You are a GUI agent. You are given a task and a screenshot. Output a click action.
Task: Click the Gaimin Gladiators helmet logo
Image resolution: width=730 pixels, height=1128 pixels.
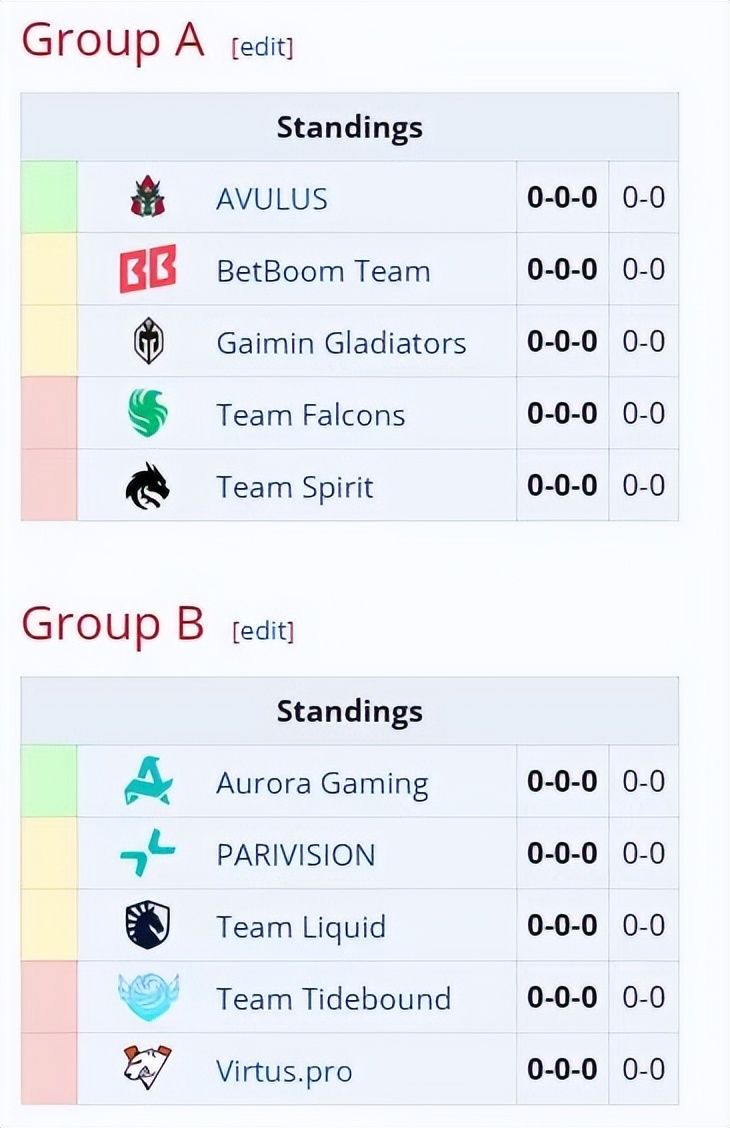148,342
